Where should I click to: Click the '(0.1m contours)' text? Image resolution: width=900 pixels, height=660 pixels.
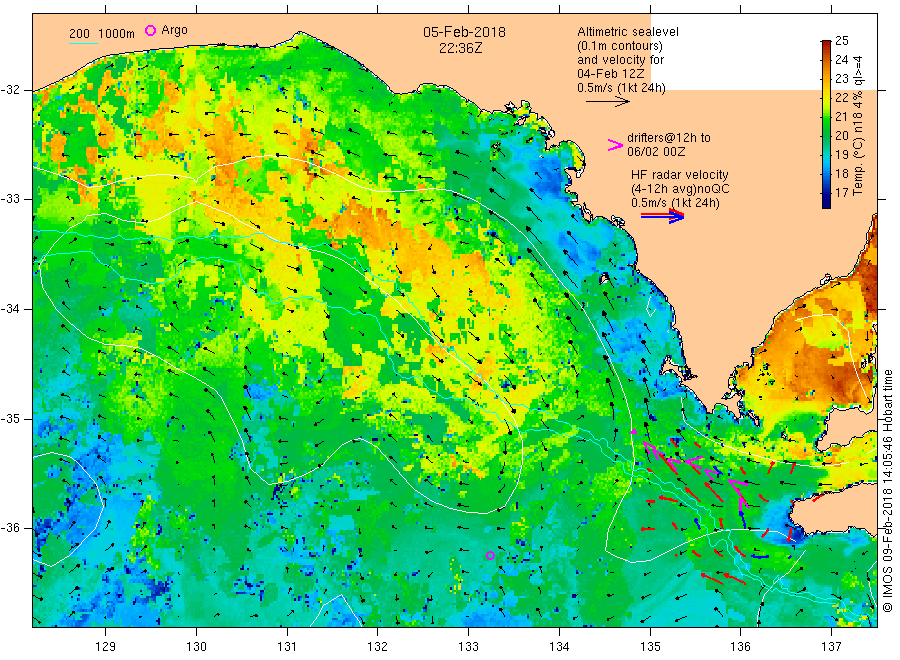click(620, 46)
